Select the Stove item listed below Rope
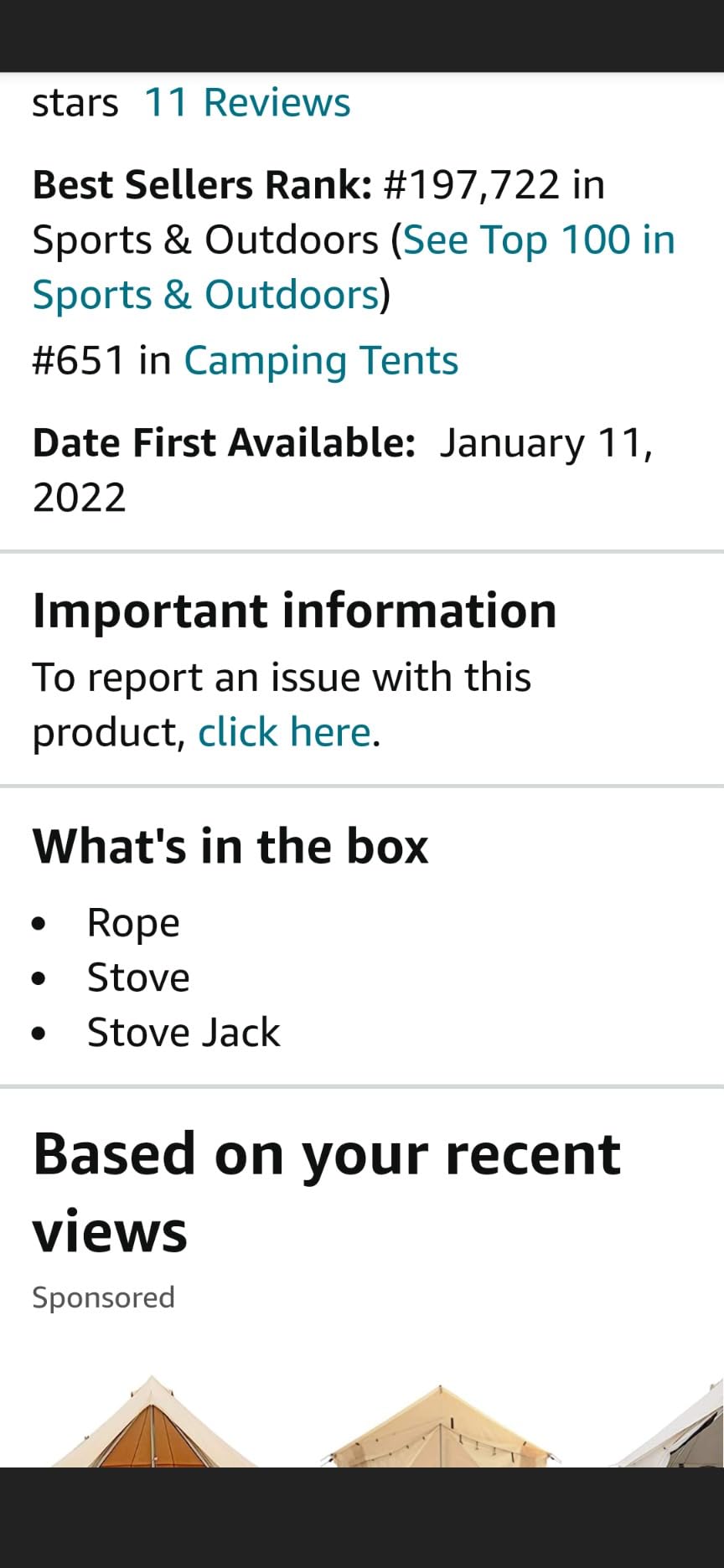 point(138,977)
